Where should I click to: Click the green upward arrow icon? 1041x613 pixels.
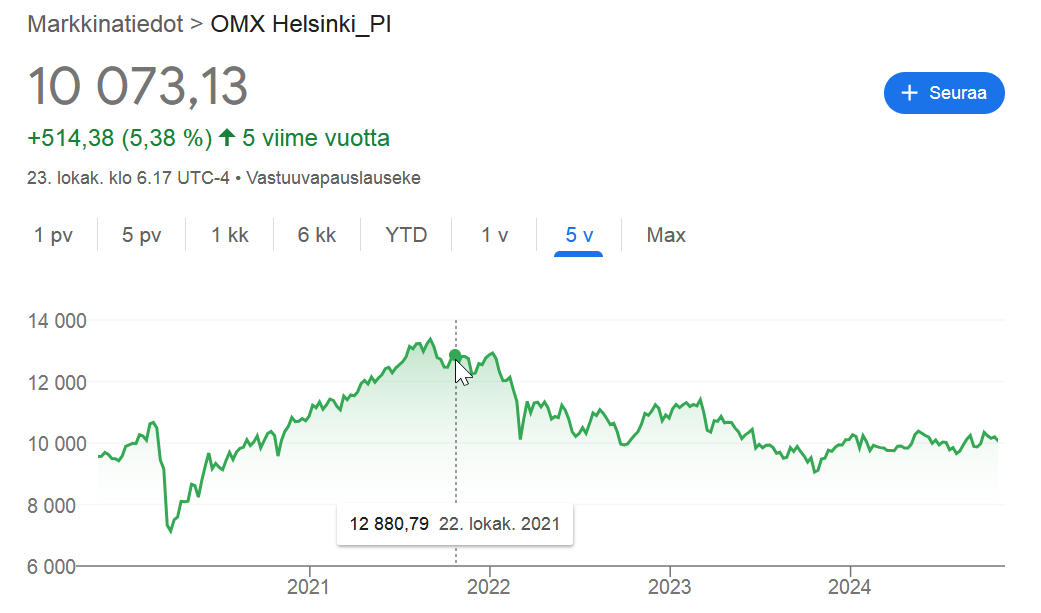227,137
